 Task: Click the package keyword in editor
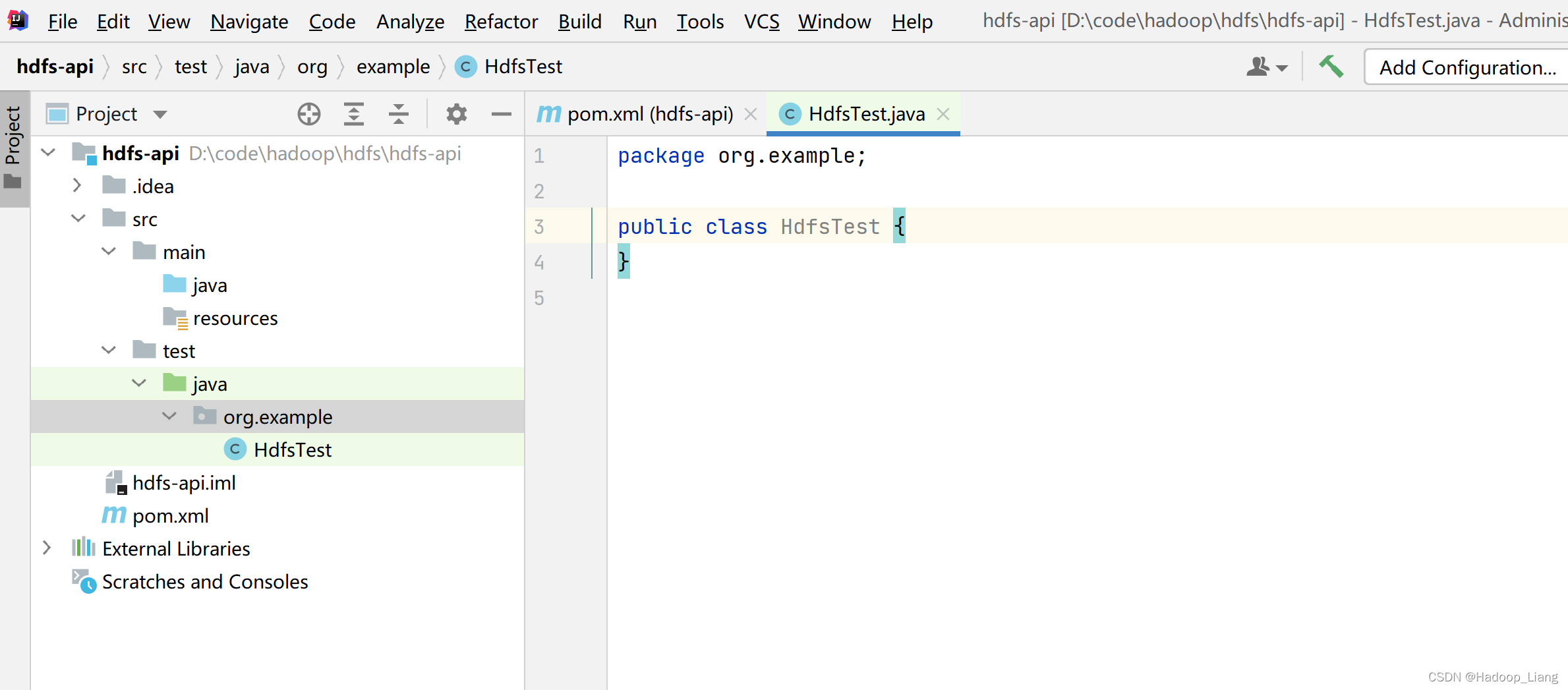(660, 156)
